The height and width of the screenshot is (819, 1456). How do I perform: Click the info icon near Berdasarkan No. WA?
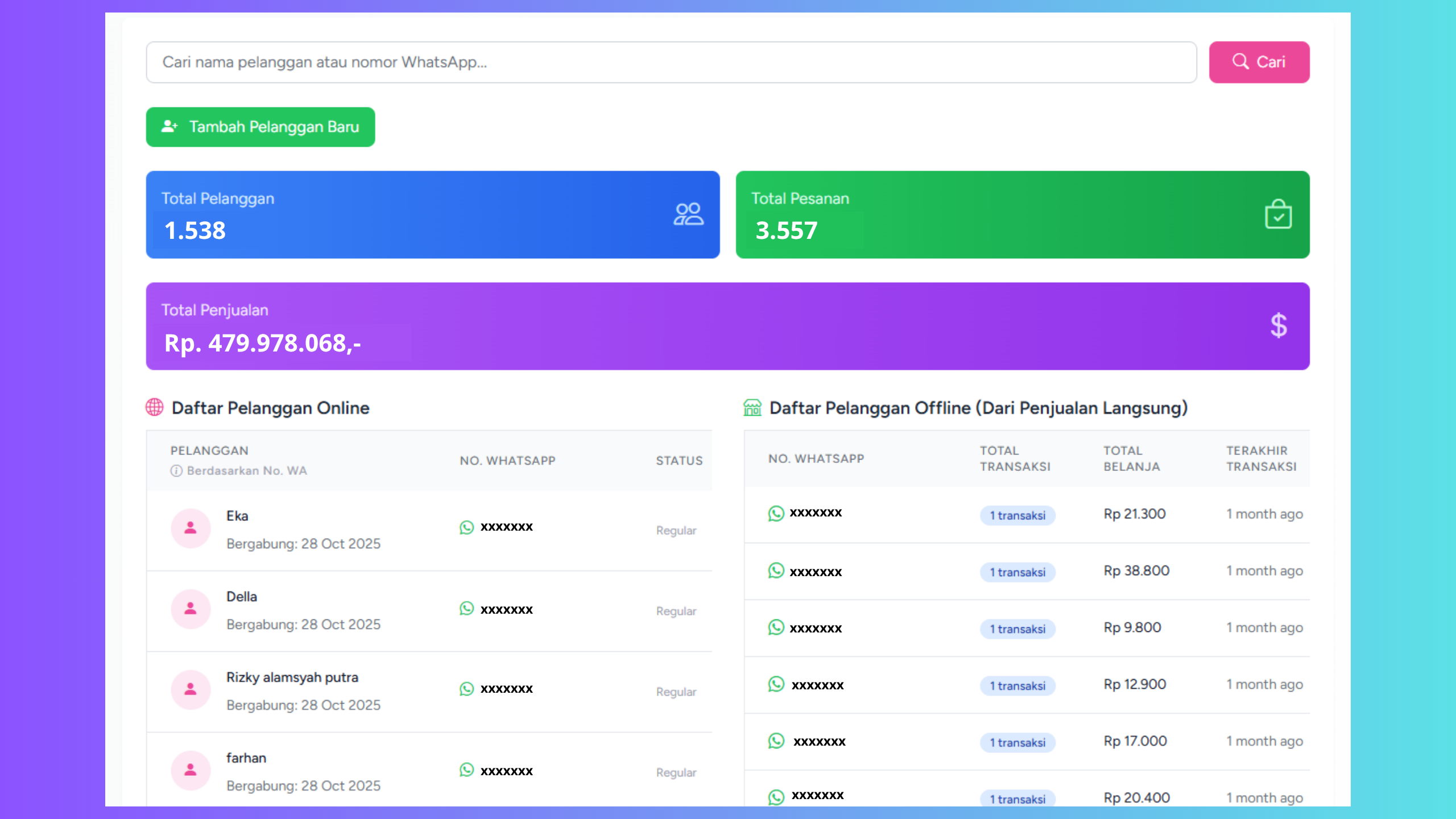(x=176, y=471)
